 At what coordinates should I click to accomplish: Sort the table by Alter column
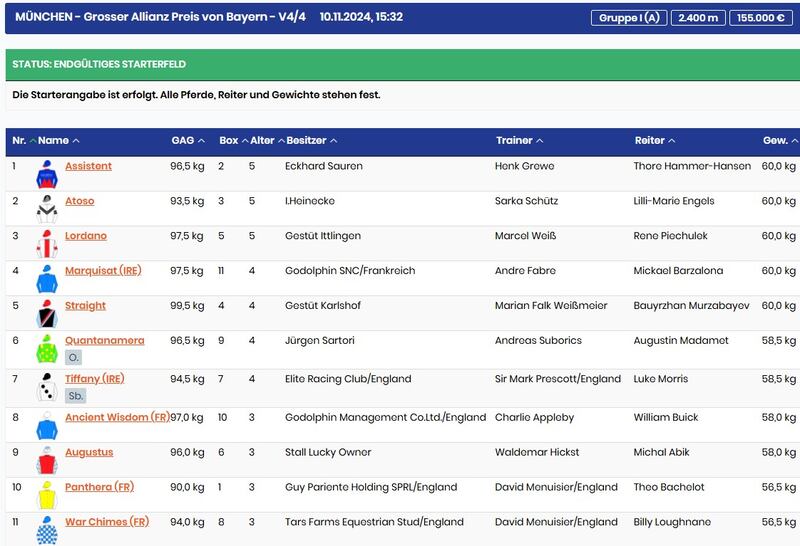pyautogui.click(x=267, y=140)
